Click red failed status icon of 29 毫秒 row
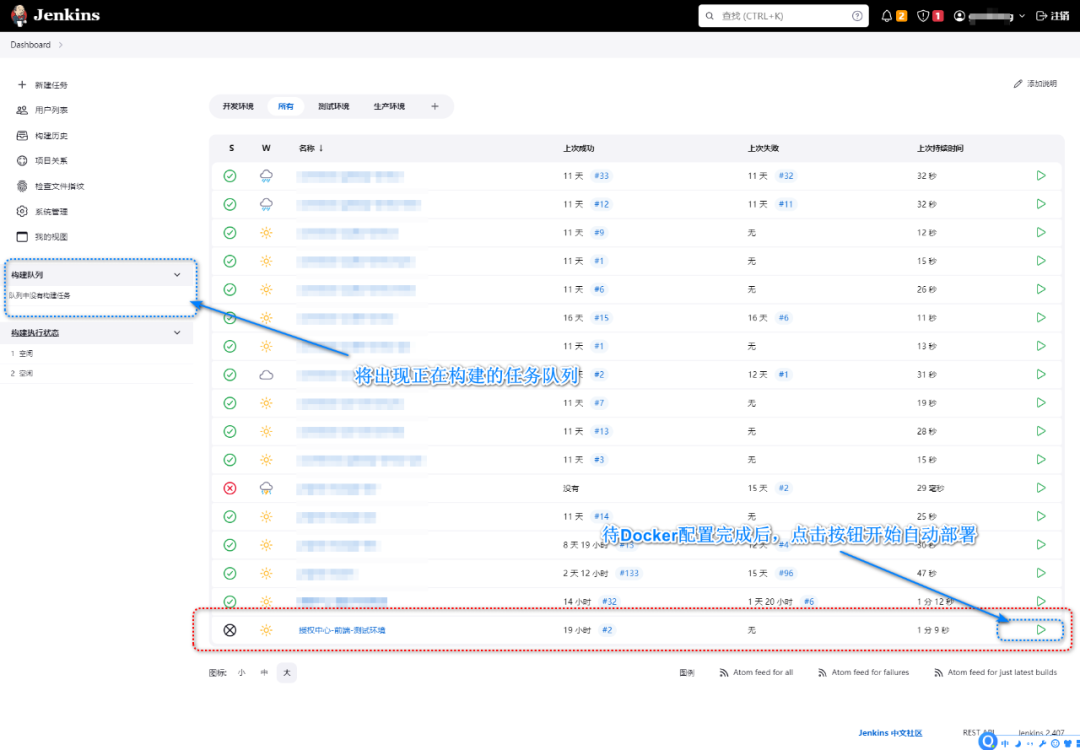 tap(230, 488)
